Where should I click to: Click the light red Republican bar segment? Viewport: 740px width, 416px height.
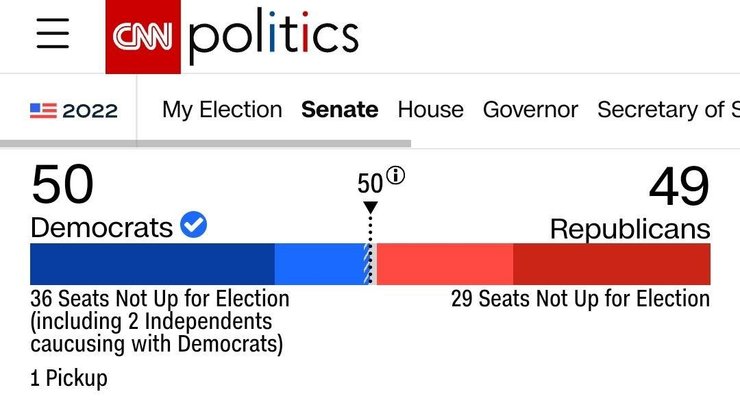444,264
